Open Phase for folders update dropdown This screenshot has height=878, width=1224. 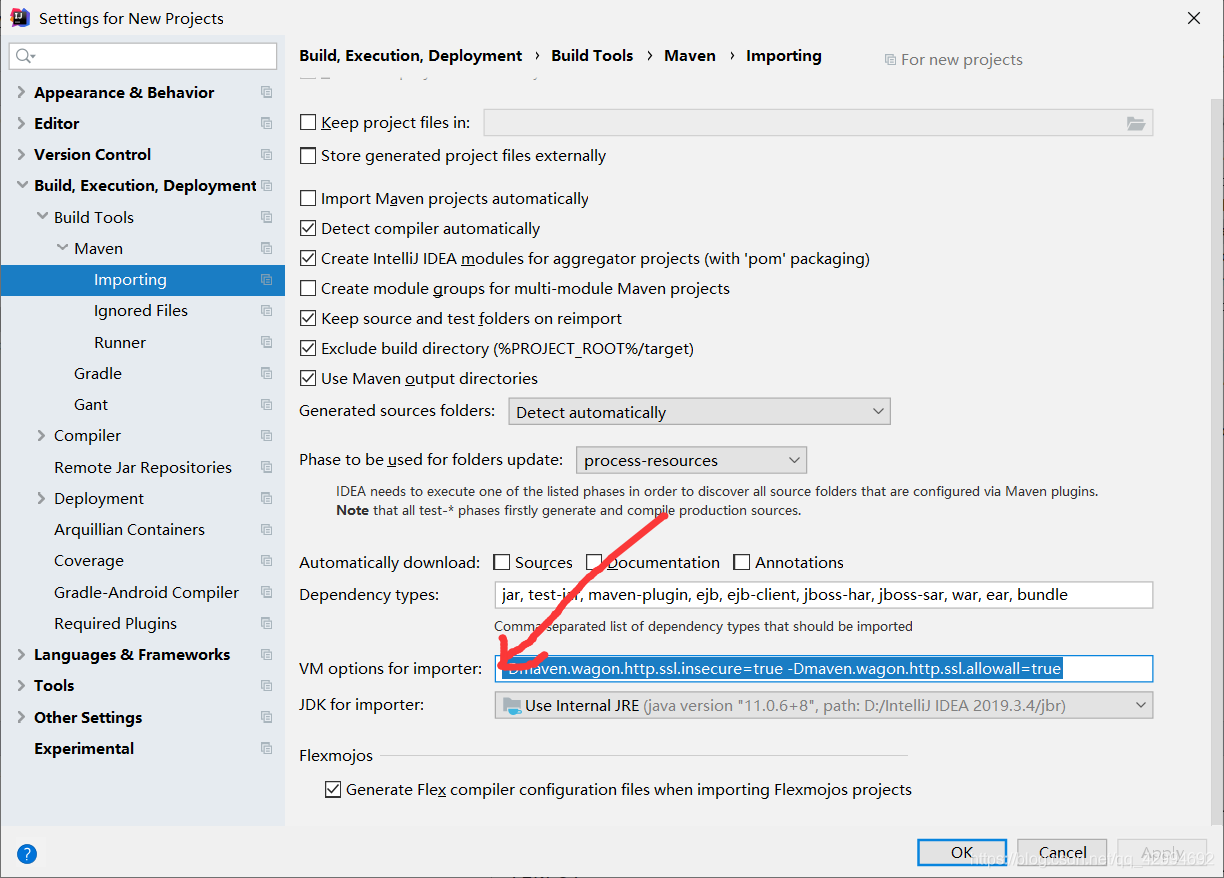[691, 460]
